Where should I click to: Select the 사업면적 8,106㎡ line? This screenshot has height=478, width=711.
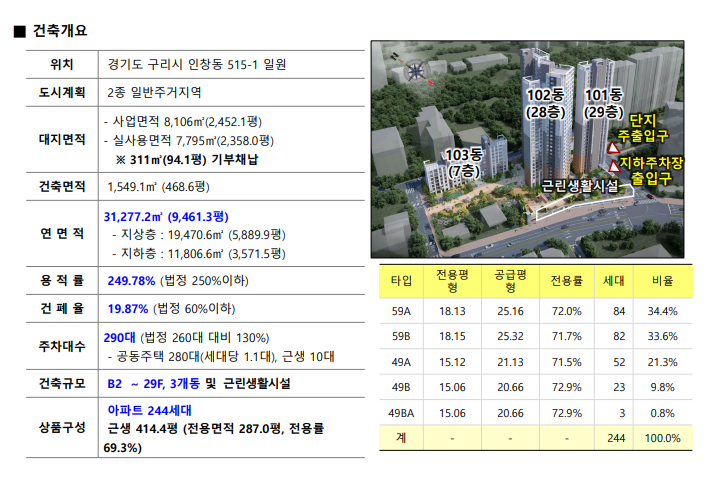[x=183, y=122]
